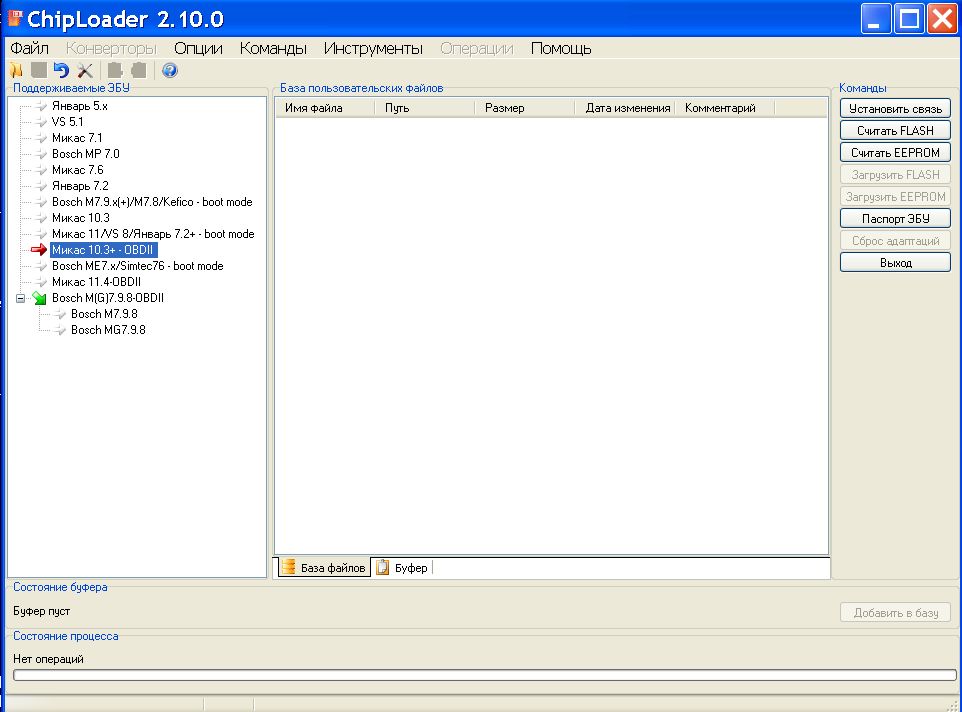Click the first grayed chip icon after the toolbar separator
962x712 pixels.
pyautogui.click(x=115, y=71)
